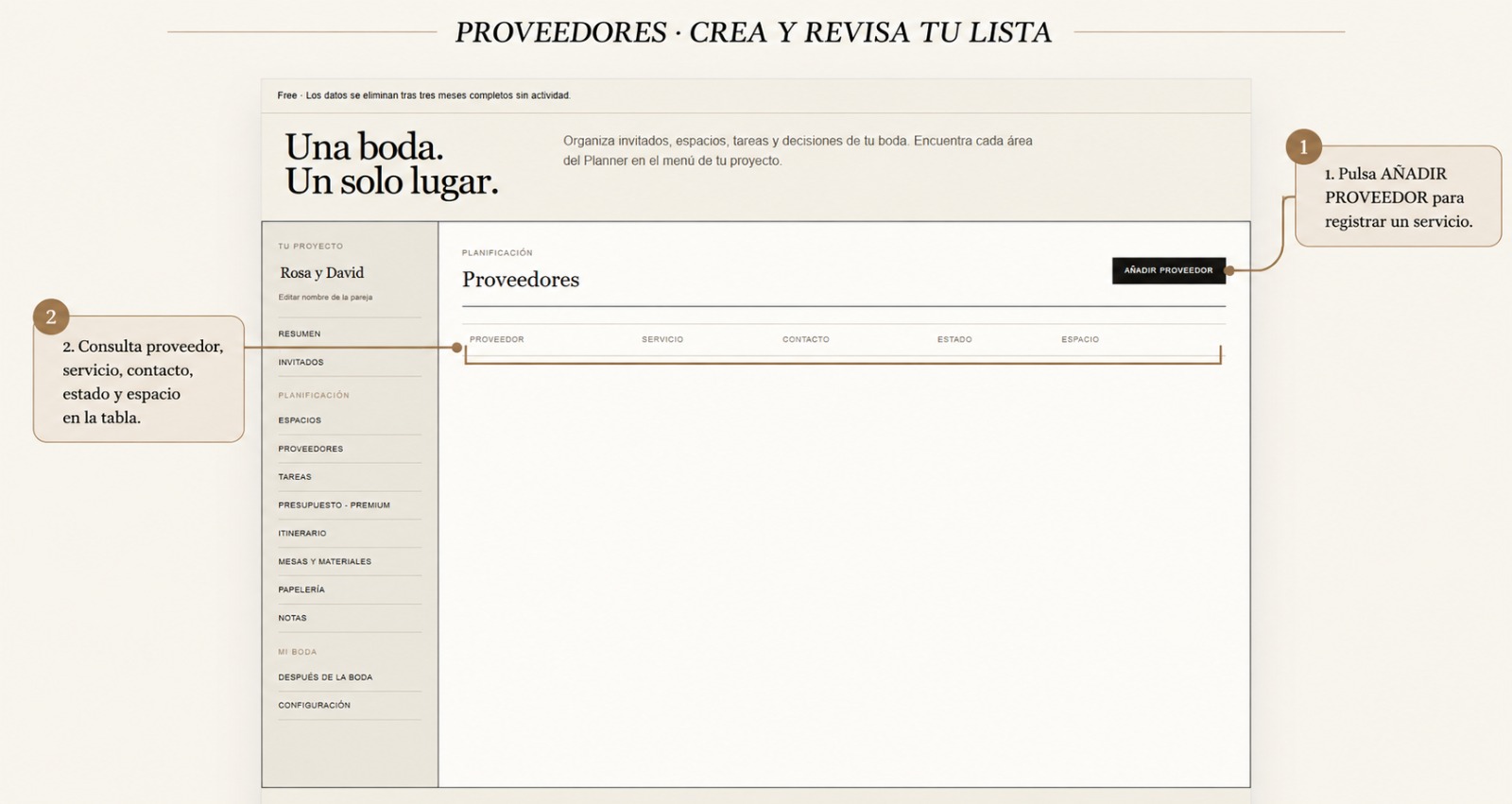Click the Servicio column header
The image size is (1512, 804).
point(662,339)
